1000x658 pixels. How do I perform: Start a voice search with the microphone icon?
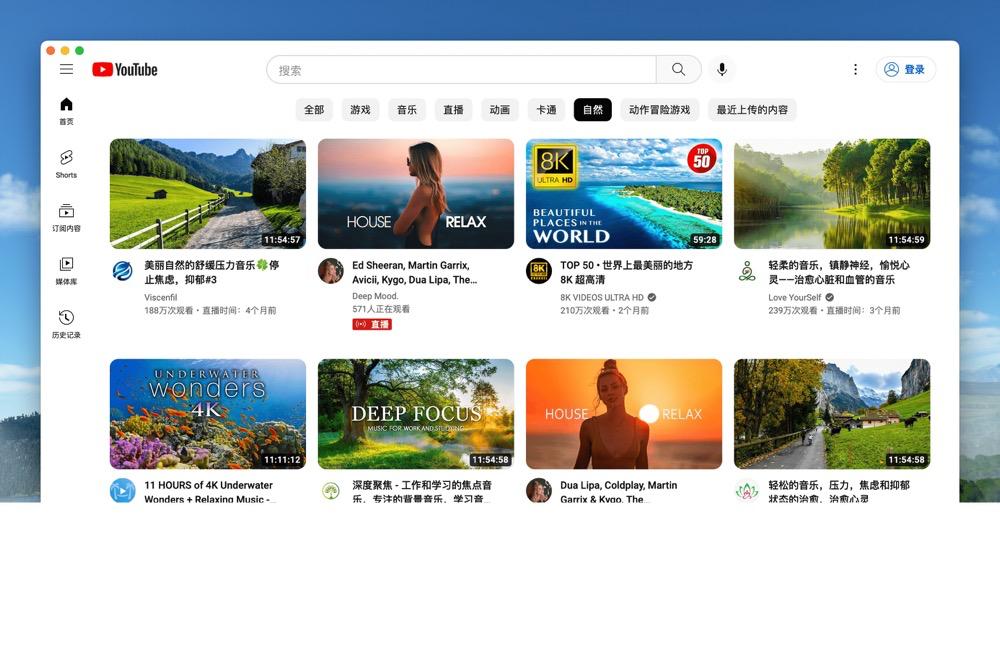(721, 69)
